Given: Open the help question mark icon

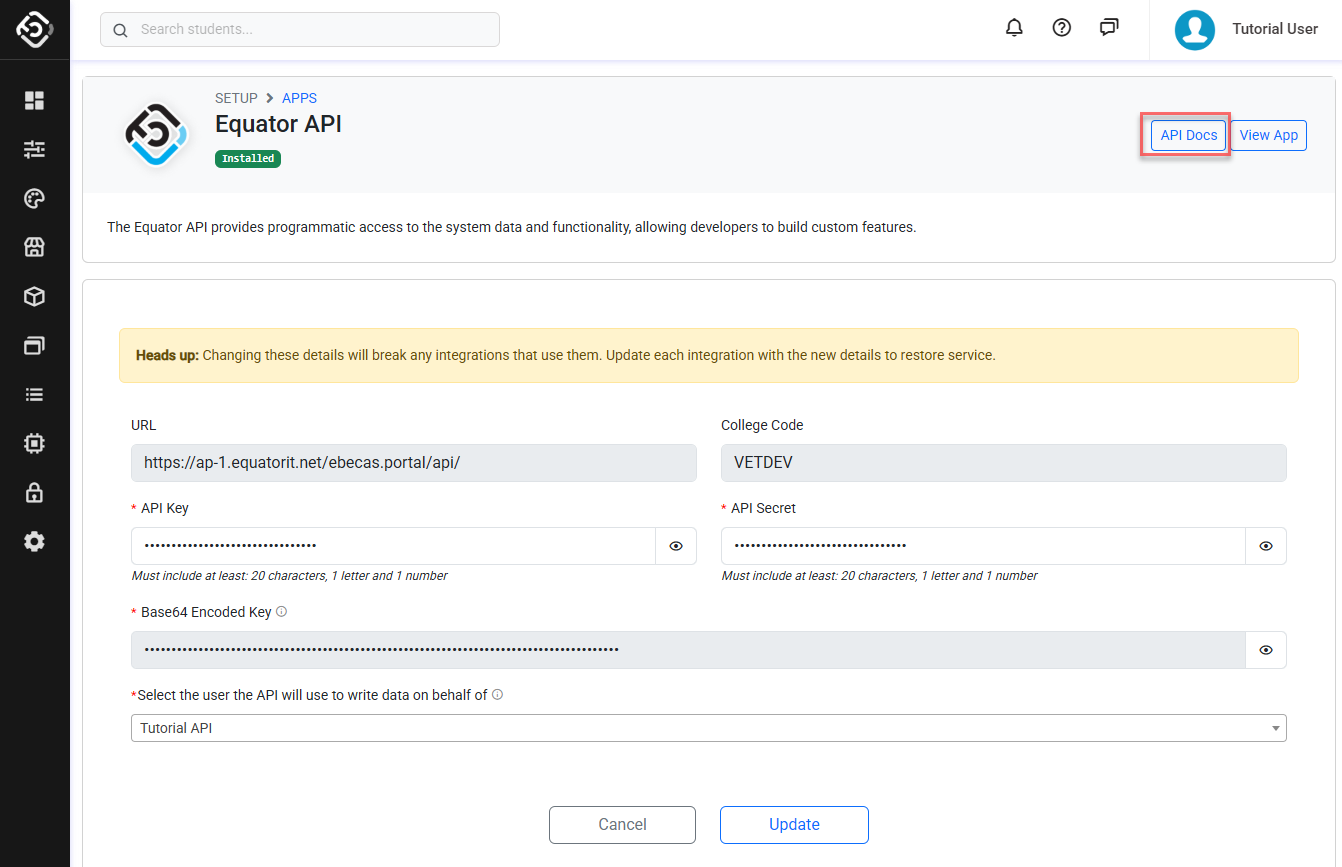Looking at the screenshot, I should point(1062,28).
